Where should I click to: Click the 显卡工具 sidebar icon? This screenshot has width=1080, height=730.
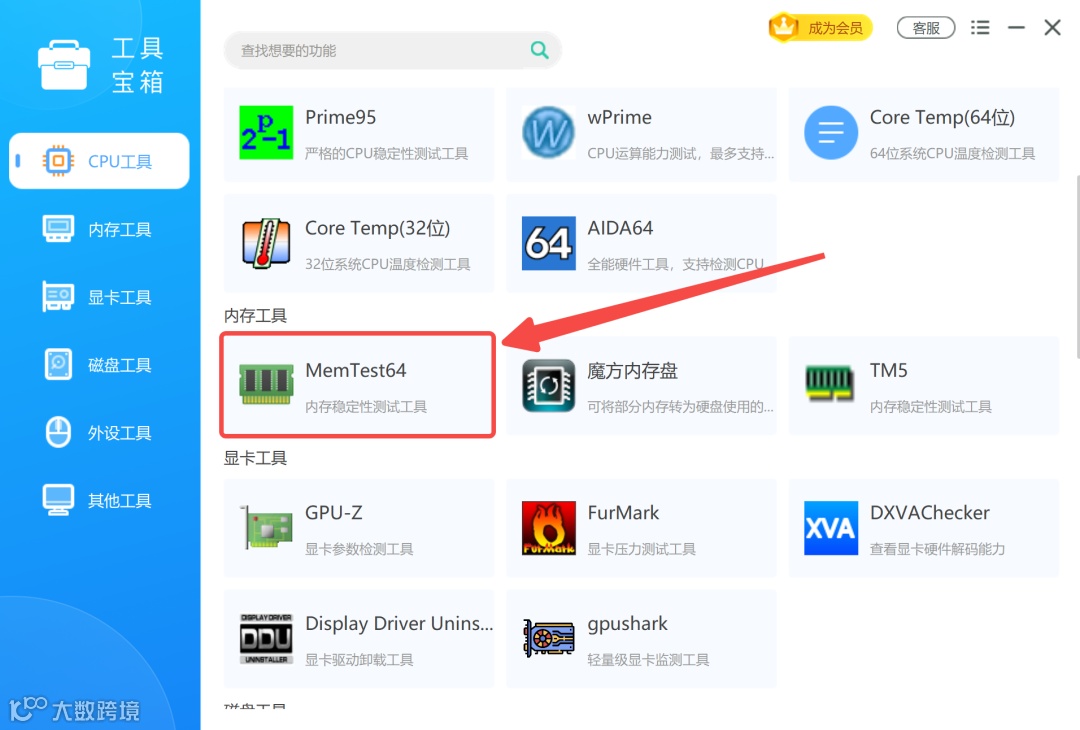[59, 297]
